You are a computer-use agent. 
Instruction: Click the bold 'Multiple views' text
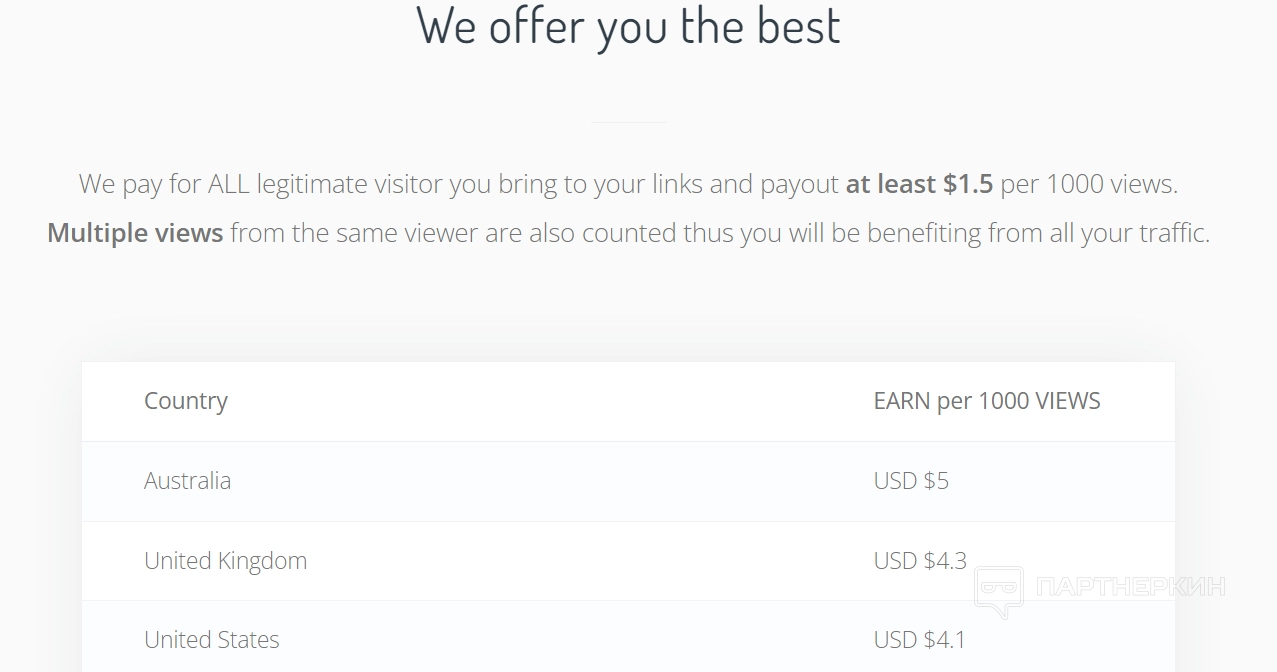135,233
